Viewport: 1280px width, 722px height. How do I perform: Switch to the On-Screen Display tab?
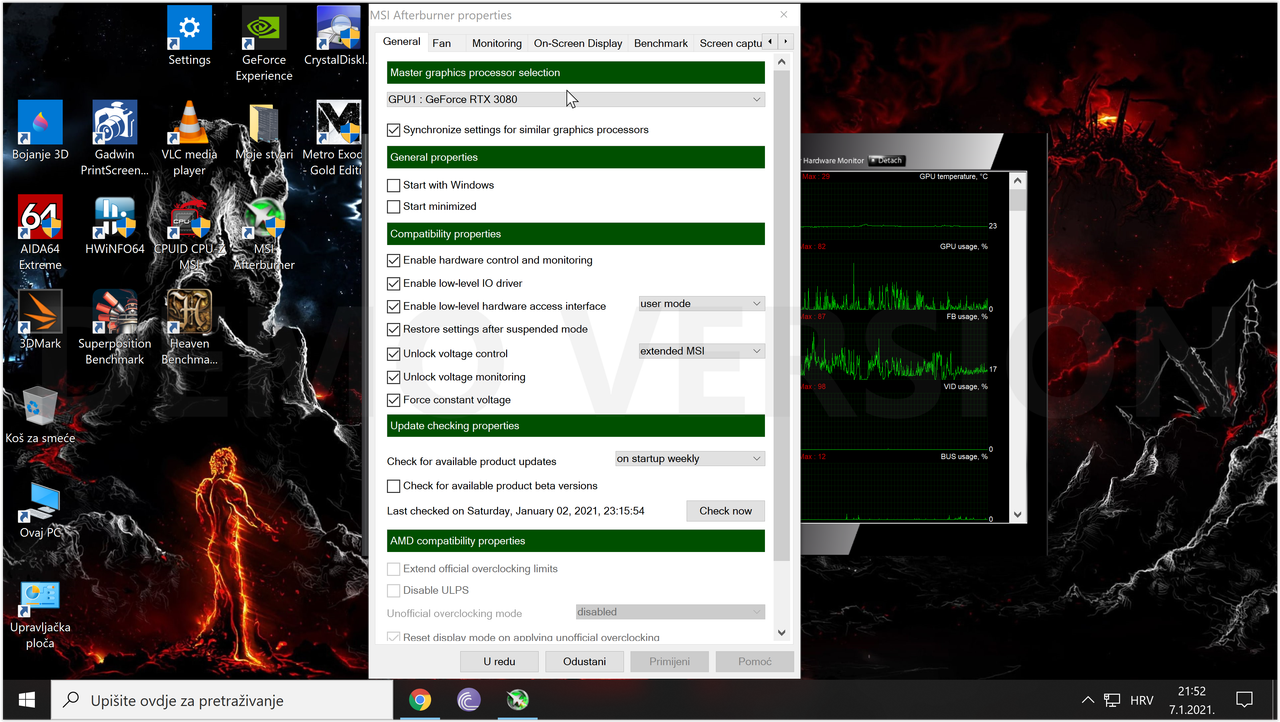click(x=578, y=43)
